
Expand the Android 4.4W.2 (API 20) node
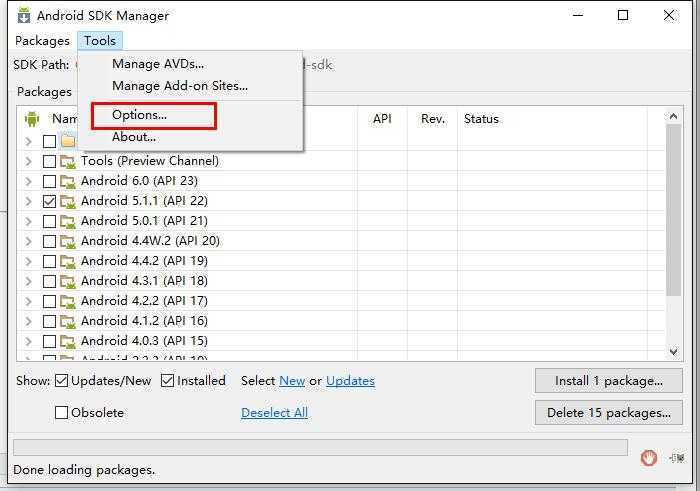tap(28, 241)
